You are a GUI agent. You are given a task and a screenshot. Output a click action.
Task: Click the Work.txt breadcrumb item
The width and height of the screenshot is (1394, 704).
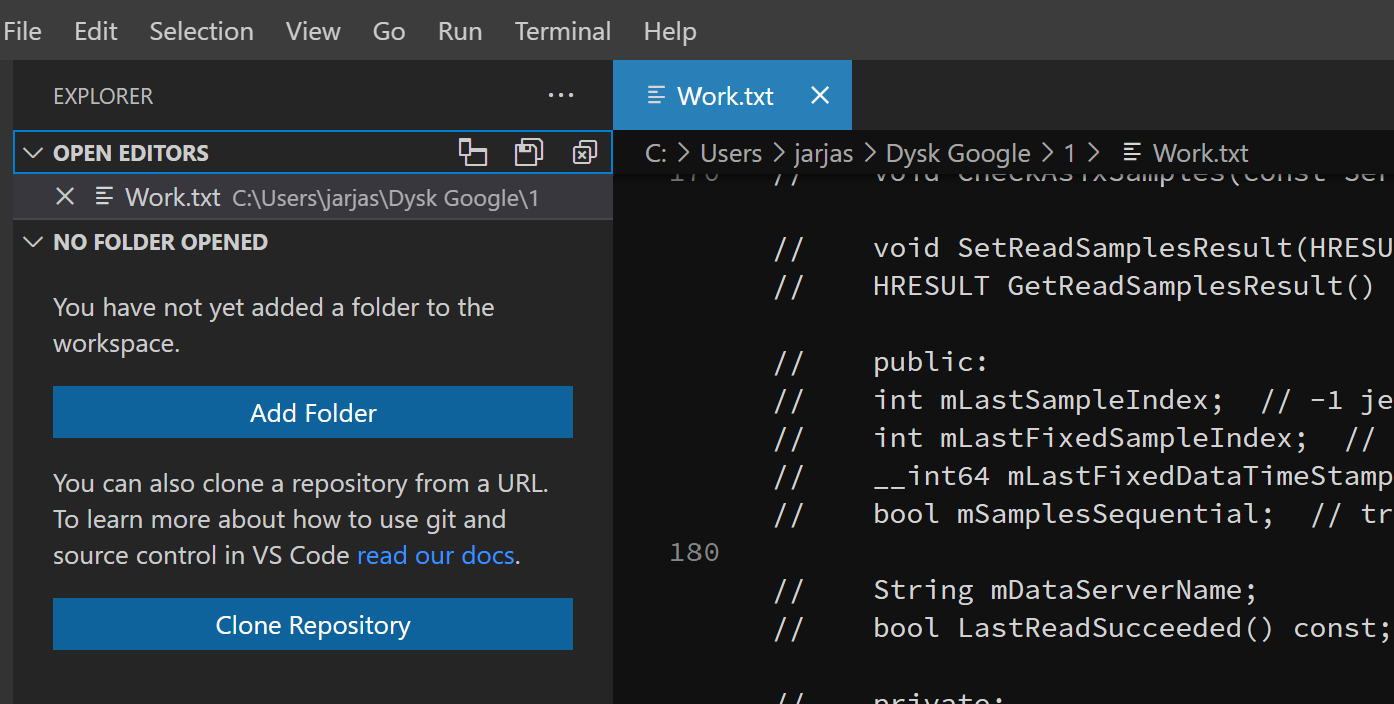click(1199, 153)
